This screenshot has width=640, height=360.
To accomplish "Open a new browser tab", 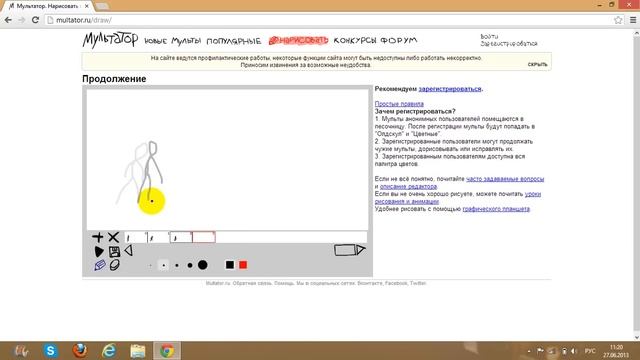I will [x=102, y=6].
